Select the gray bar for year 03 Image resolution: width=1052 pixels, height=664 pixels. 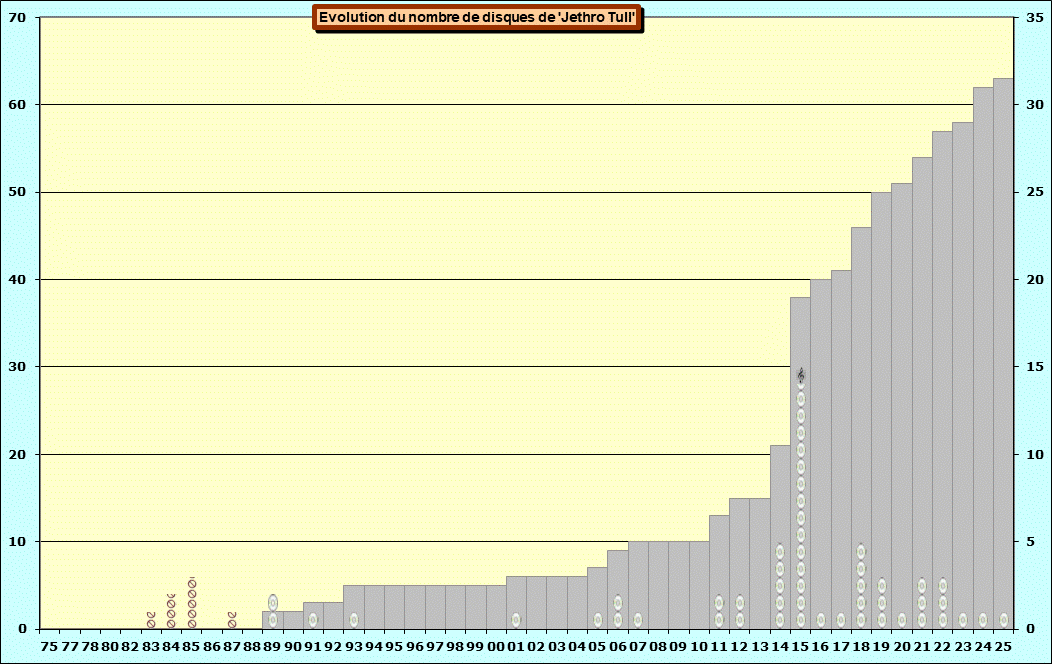click(x=557, y=602)
